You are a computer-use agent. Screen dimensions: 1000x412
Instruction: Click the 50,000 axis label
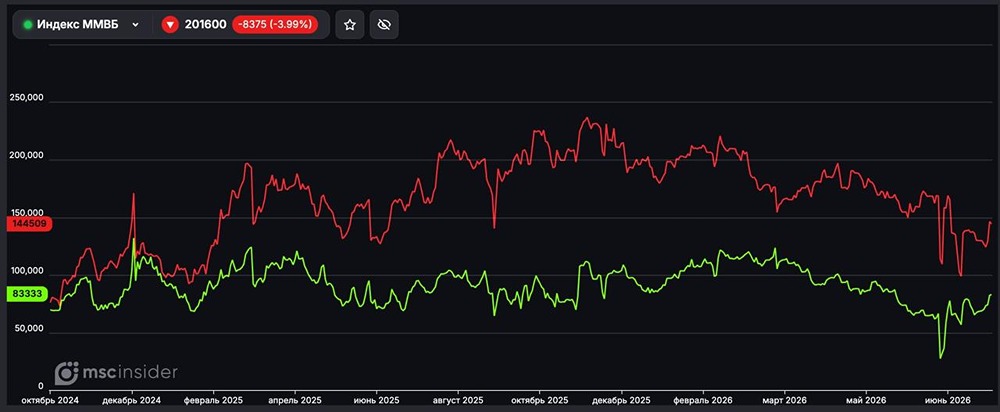(29, 329)
